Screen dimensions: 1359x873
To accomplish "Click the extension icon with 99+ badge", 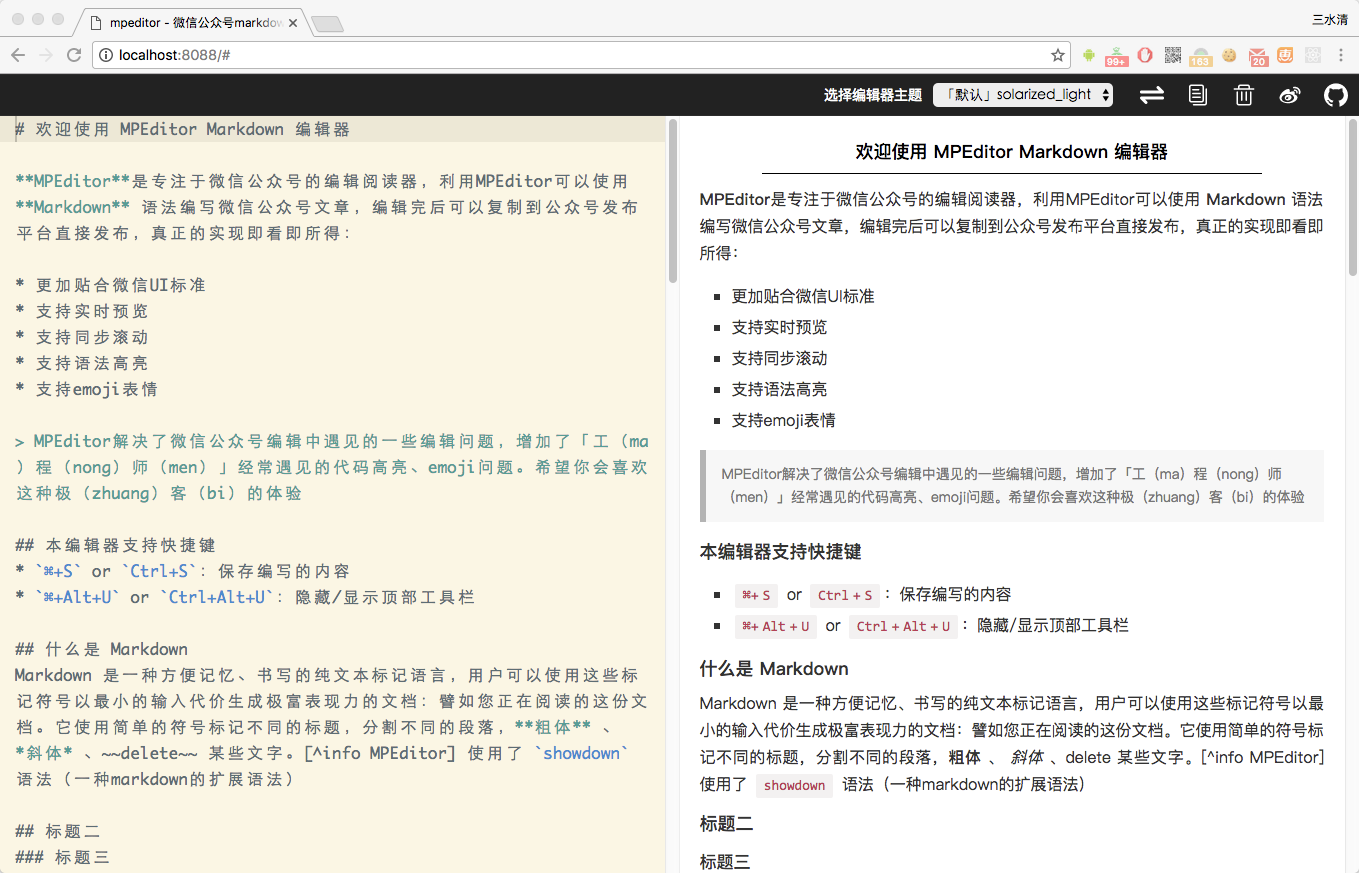I will tap(1117, 56).
